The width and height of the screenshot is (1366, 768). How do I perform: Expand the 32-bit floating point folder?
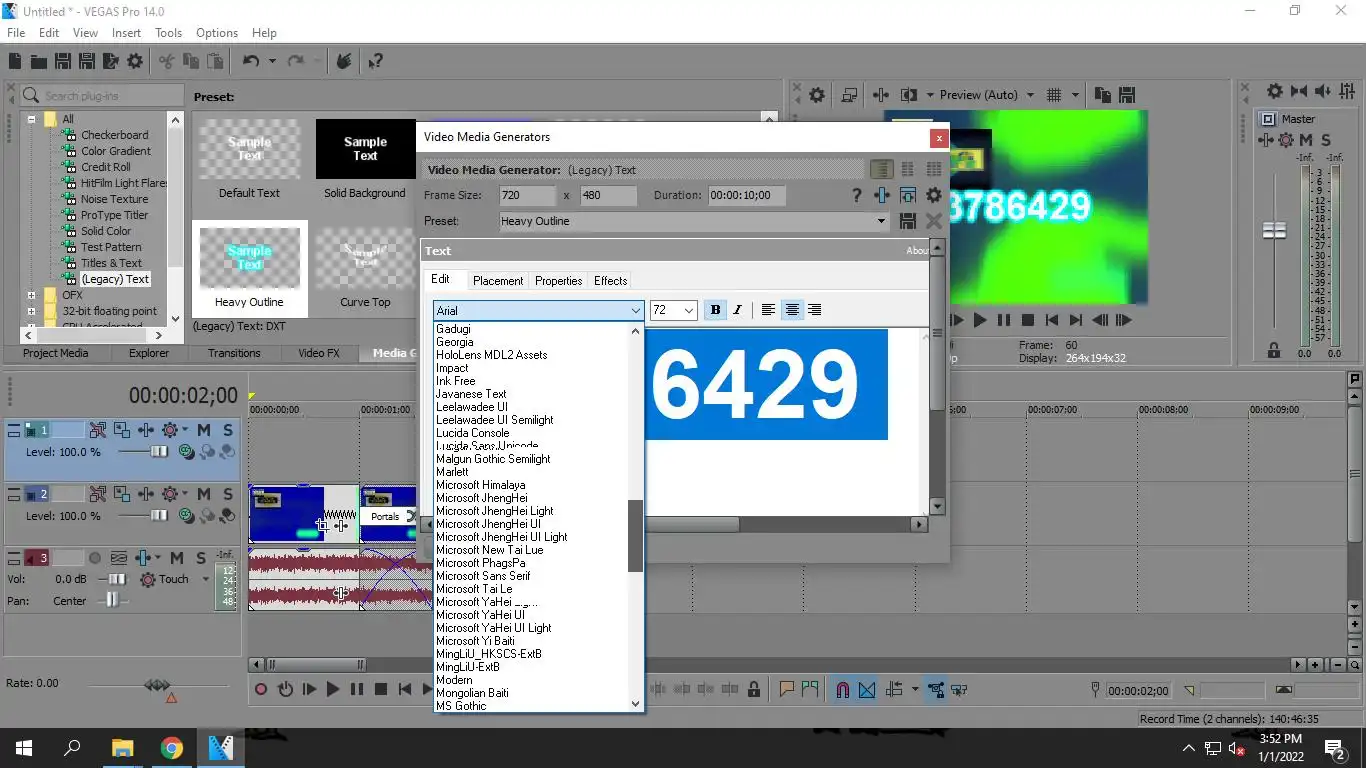click(31, 311)
